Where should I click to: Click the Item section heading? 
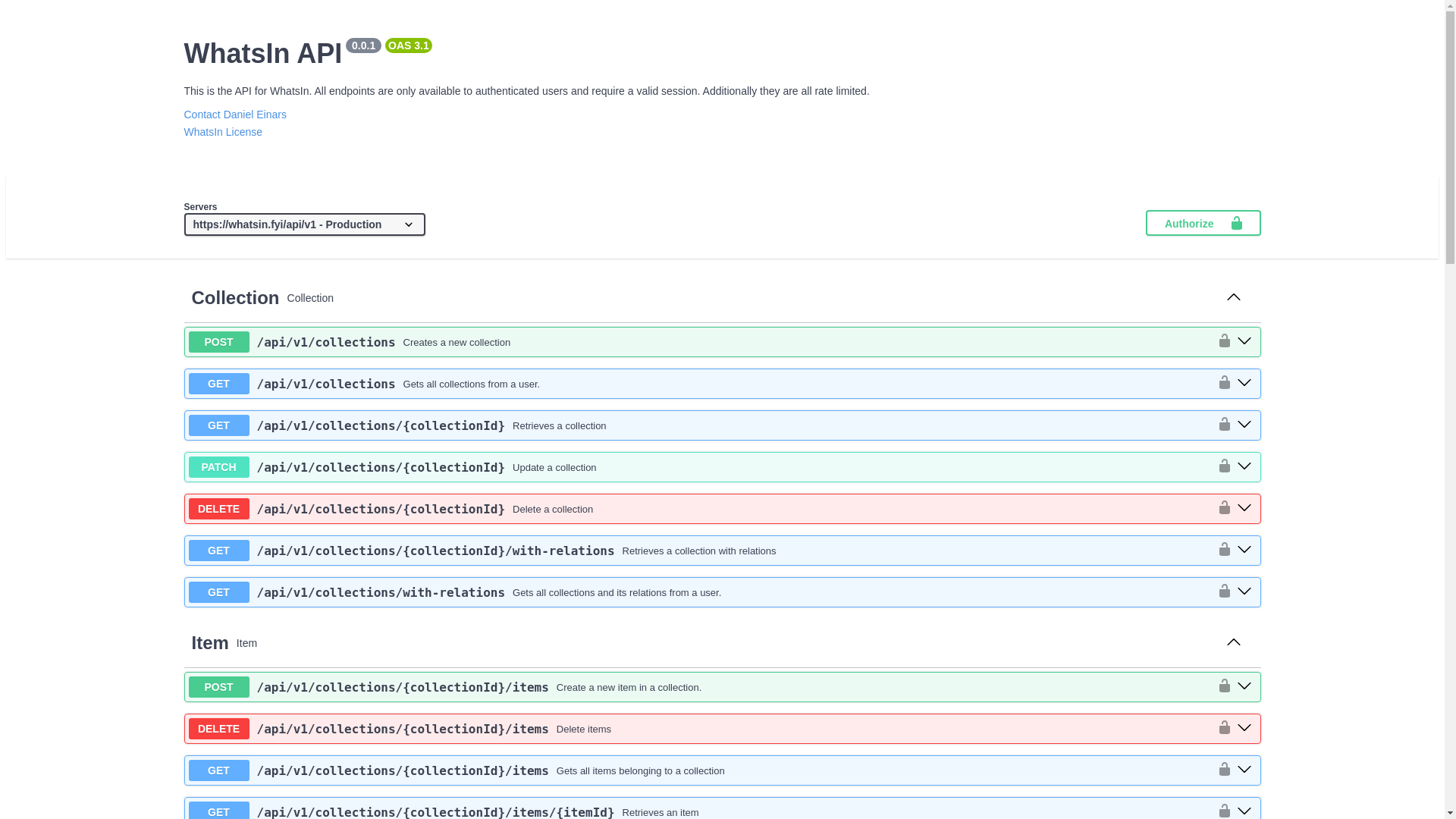[x=210, y=643]
